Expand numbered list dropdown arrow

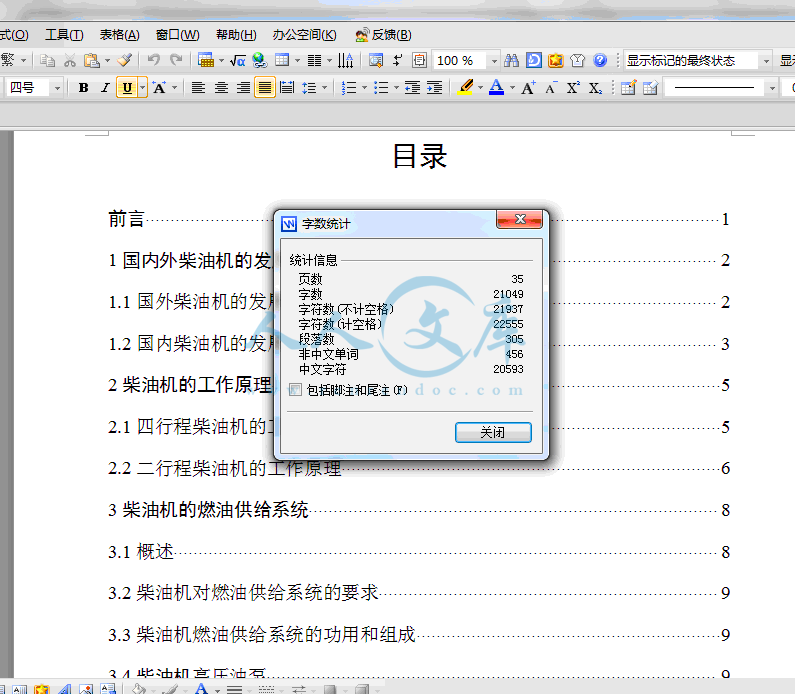pyautogui.click(x=364, y=88)
